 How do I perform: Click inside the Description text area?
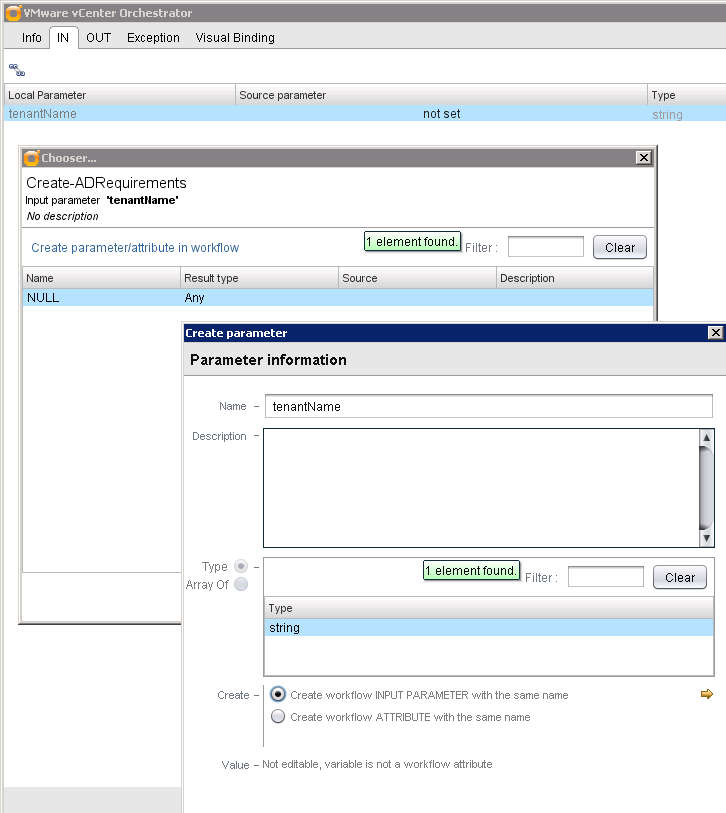tap(481, 488)
